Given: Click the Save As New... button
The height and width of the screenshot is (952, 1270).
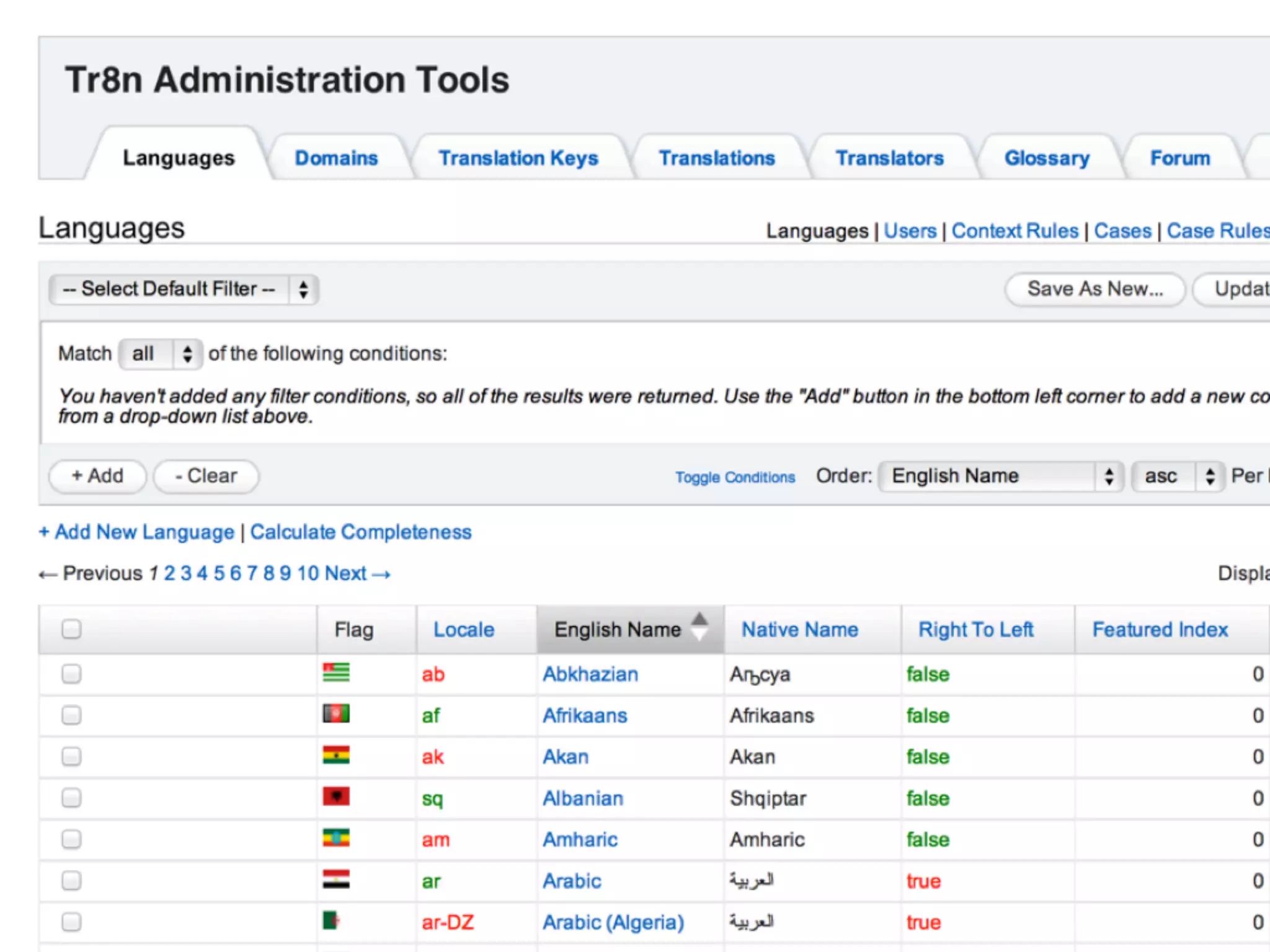Looking at the screenshot, I should pyautogui.click(x=1095, y=289).
